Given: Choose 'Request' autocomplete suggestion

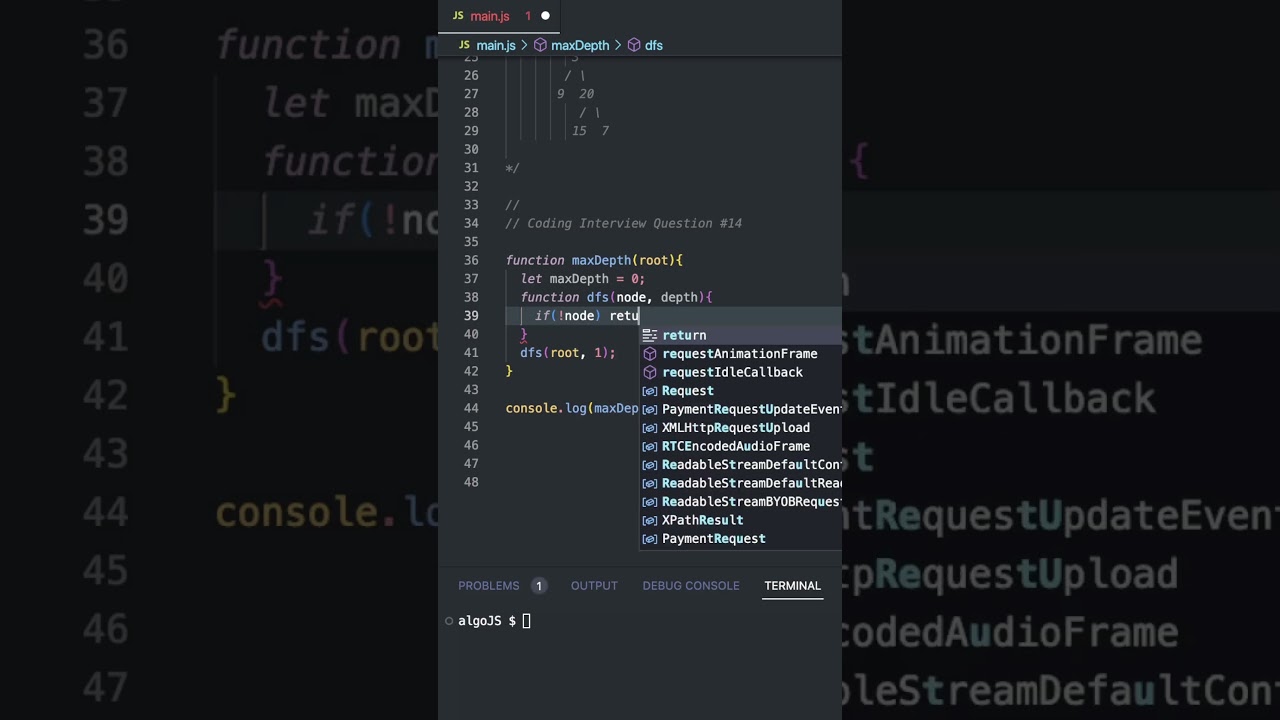Looking at the screenshot, I should click(x=741, y=391).
